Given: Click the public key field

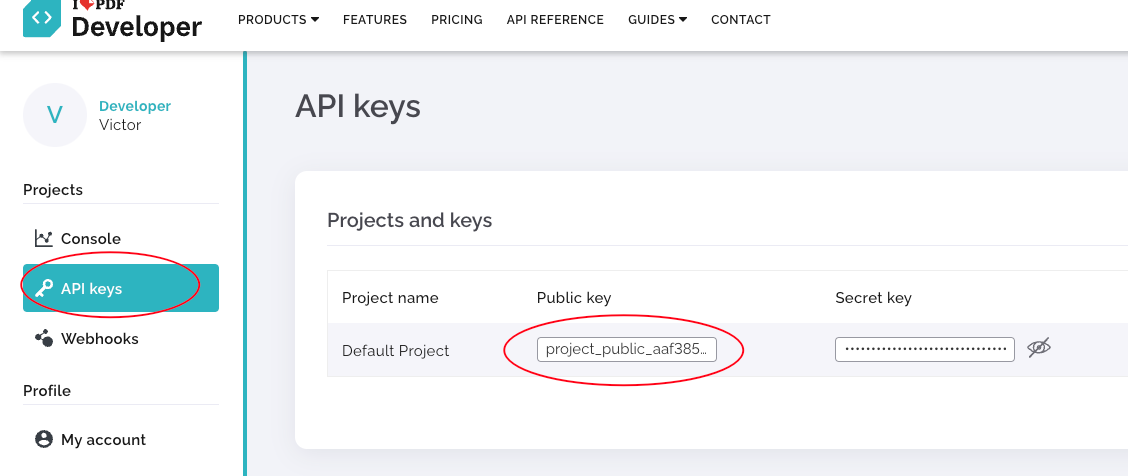Looking at the screenshot, I should coord(627,349).
